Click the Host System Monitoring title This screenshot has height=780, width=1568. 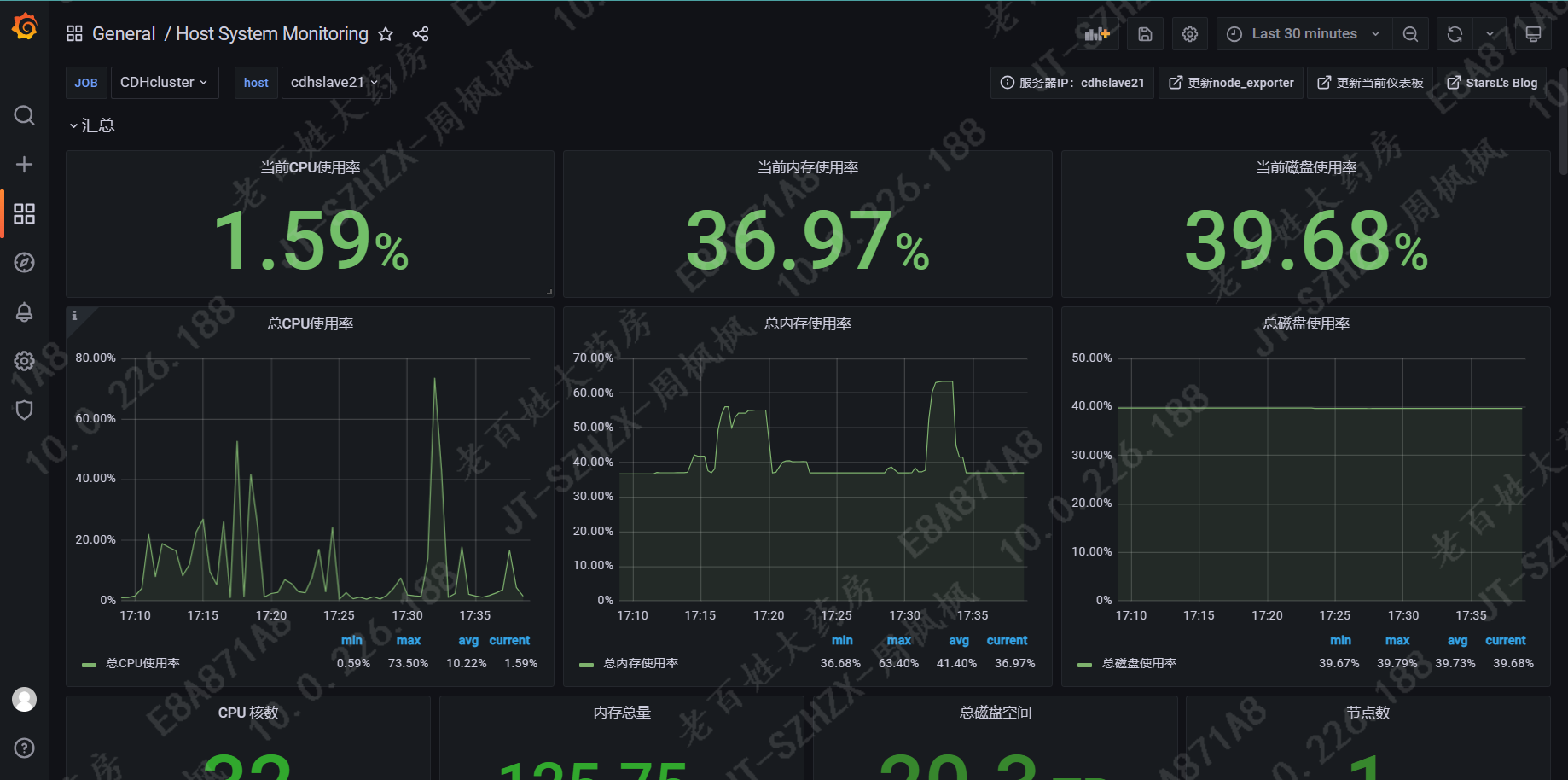pos(272,34)
